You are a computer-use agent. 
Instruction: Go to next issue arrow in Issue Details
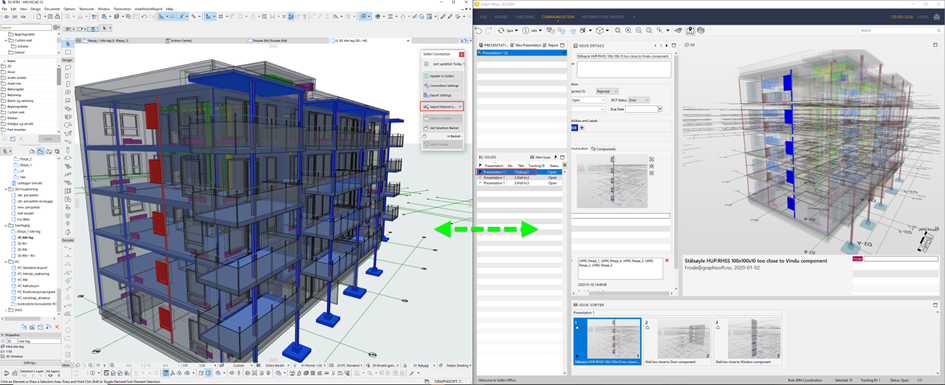(x=667, y=45)
